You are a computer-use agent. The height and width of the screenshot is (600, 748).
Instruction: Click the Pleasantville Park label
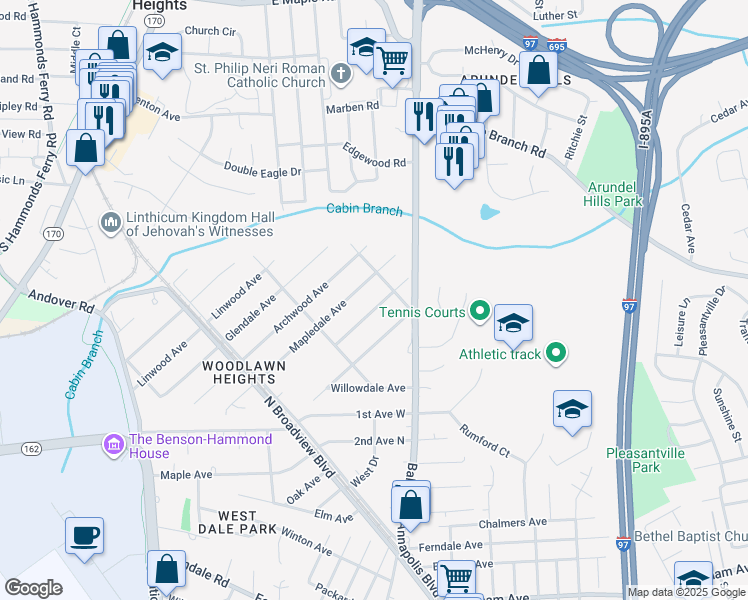(645, 460)
